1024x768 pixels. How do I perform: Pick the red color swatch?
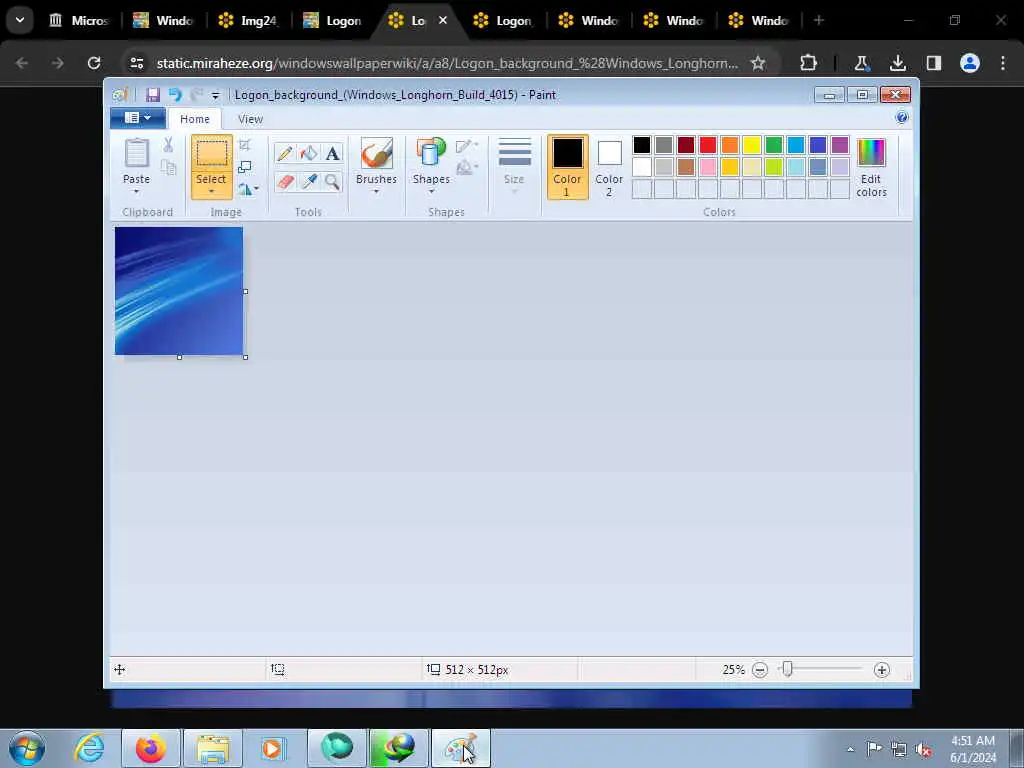coord(708,145)
